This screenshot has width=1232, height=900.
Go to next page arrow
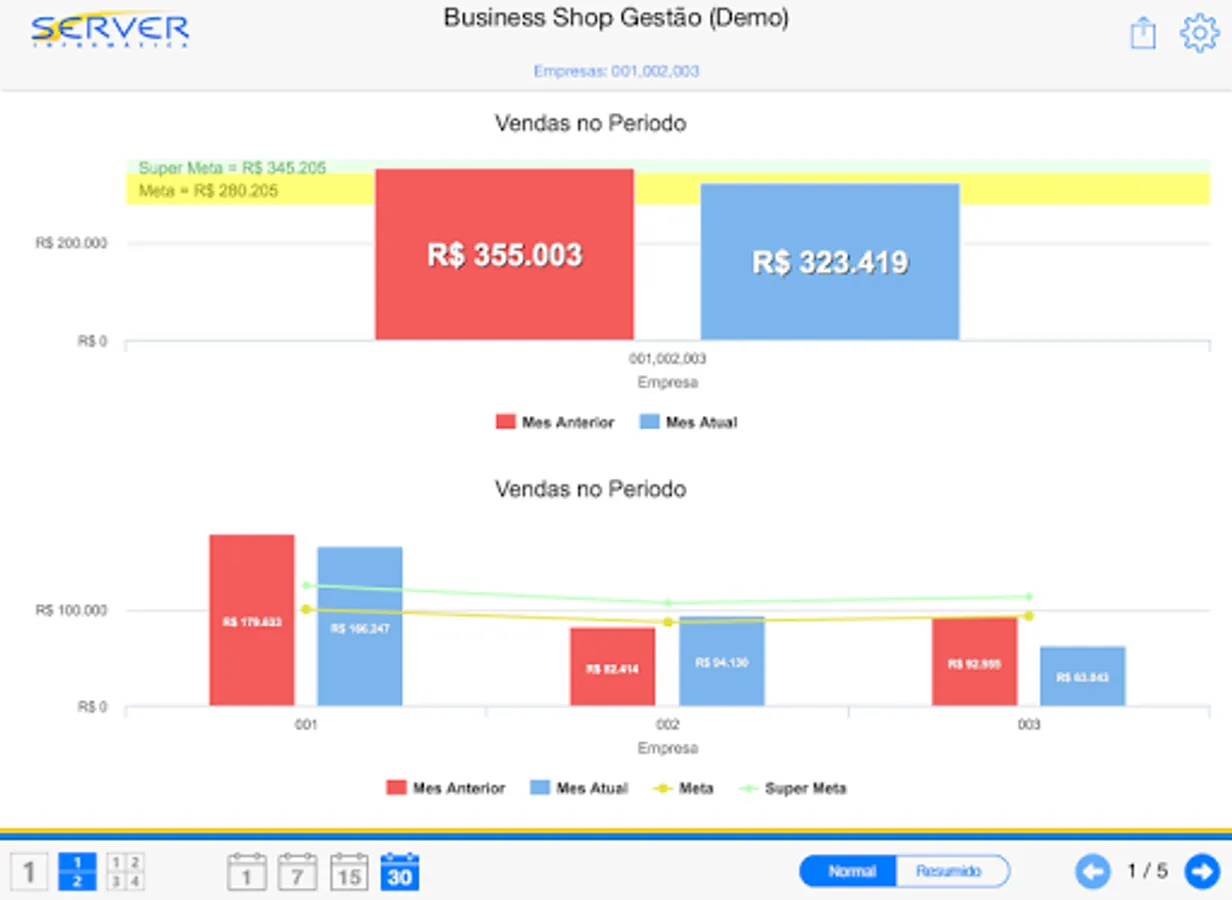pos(1202,871)
